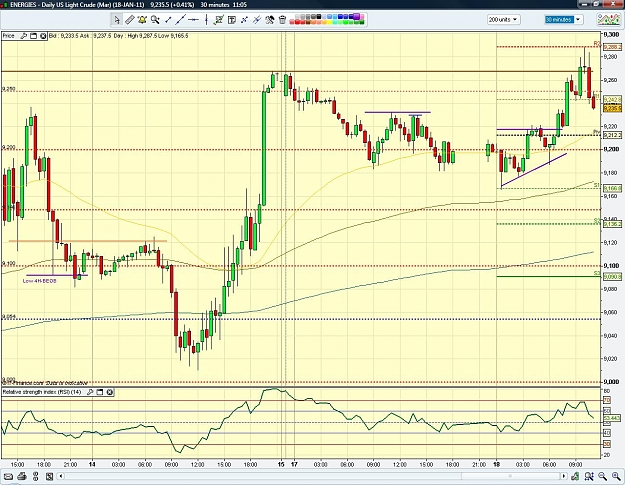Click the envelope icon in the bottom bar
This screenshot has width=625, height=485.
8,476
